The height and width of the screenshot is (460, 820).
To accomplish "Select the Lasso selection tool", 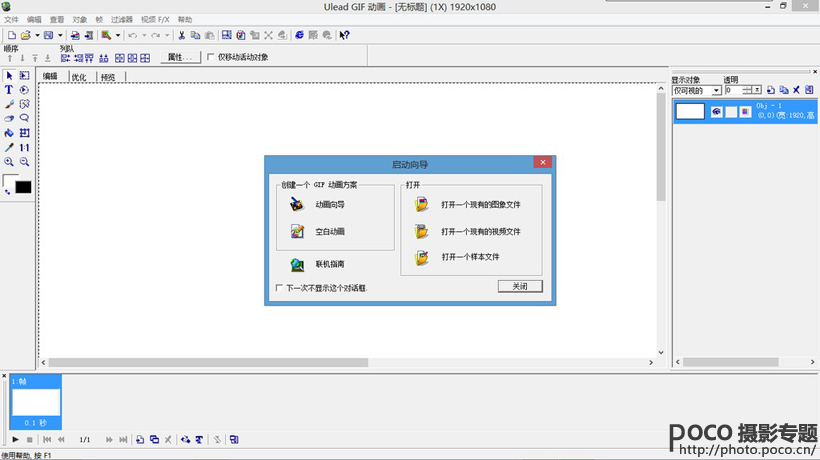I will 24,118.
